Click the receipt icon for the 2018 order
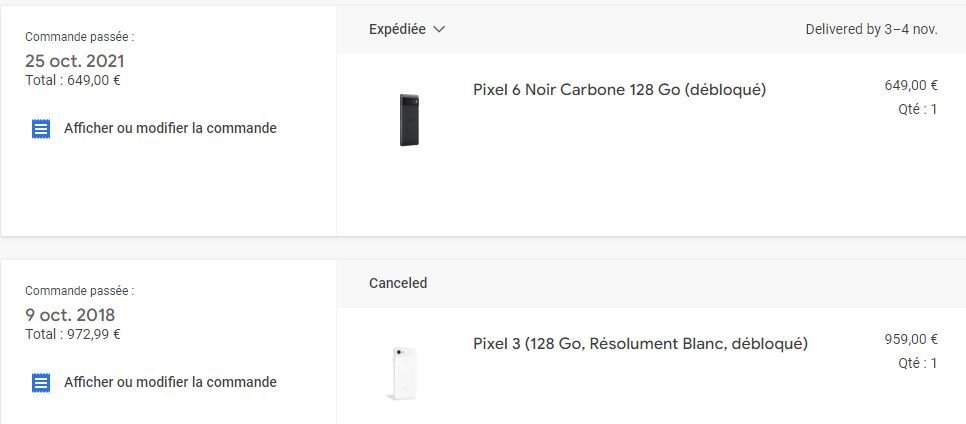Viewport: 966px width, 424px height. pyautogui.click(x=41, y=383)
